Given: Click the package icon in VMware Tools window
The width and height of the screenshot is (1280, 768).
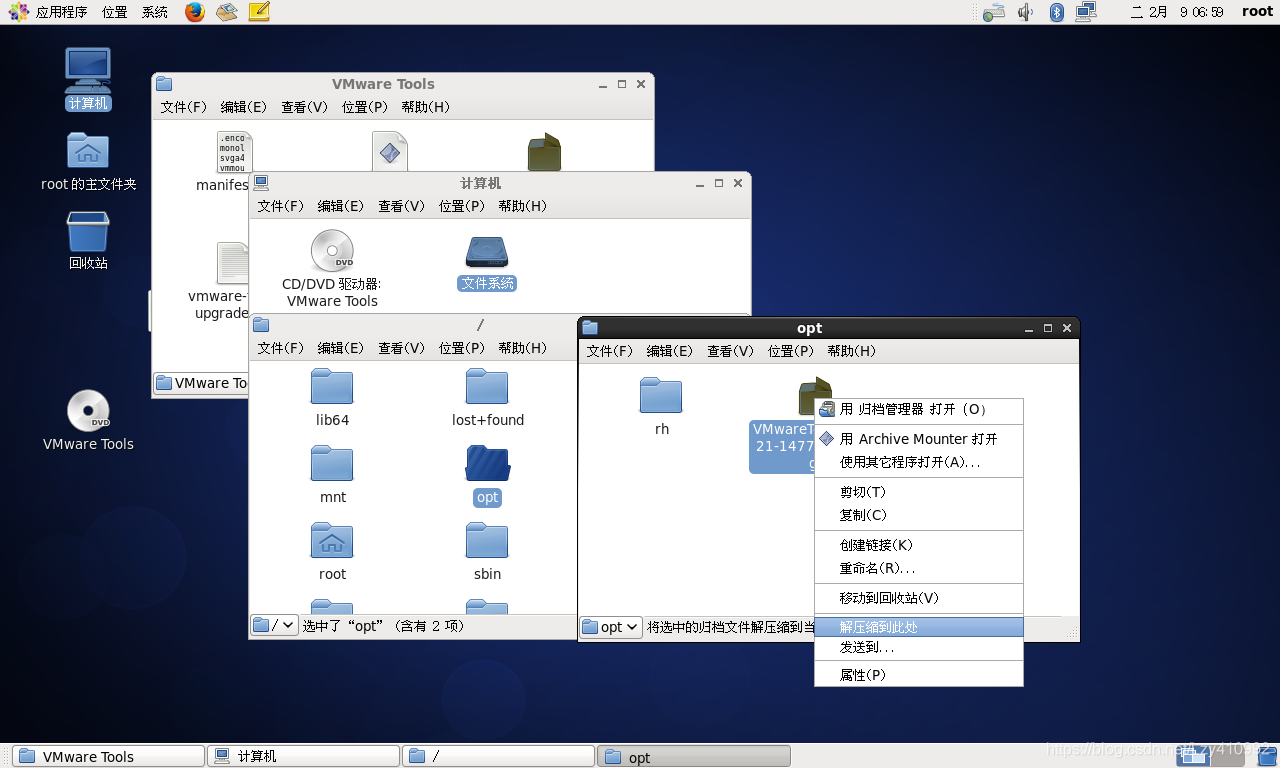Looking at the screenshot, I should 544,152.
